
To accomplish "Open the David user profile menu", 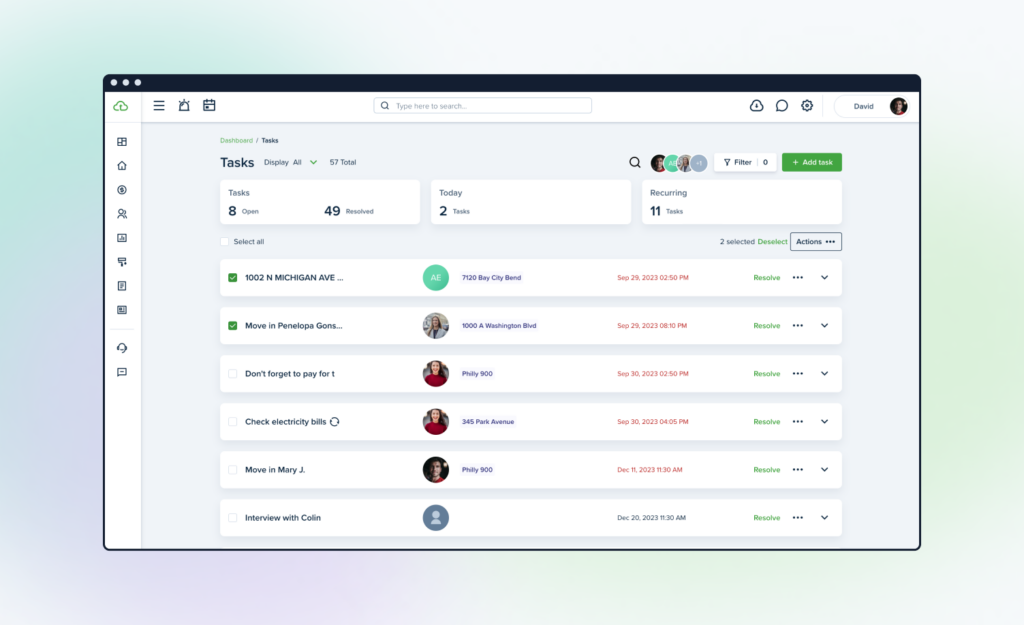I will (x=872, y=106).
